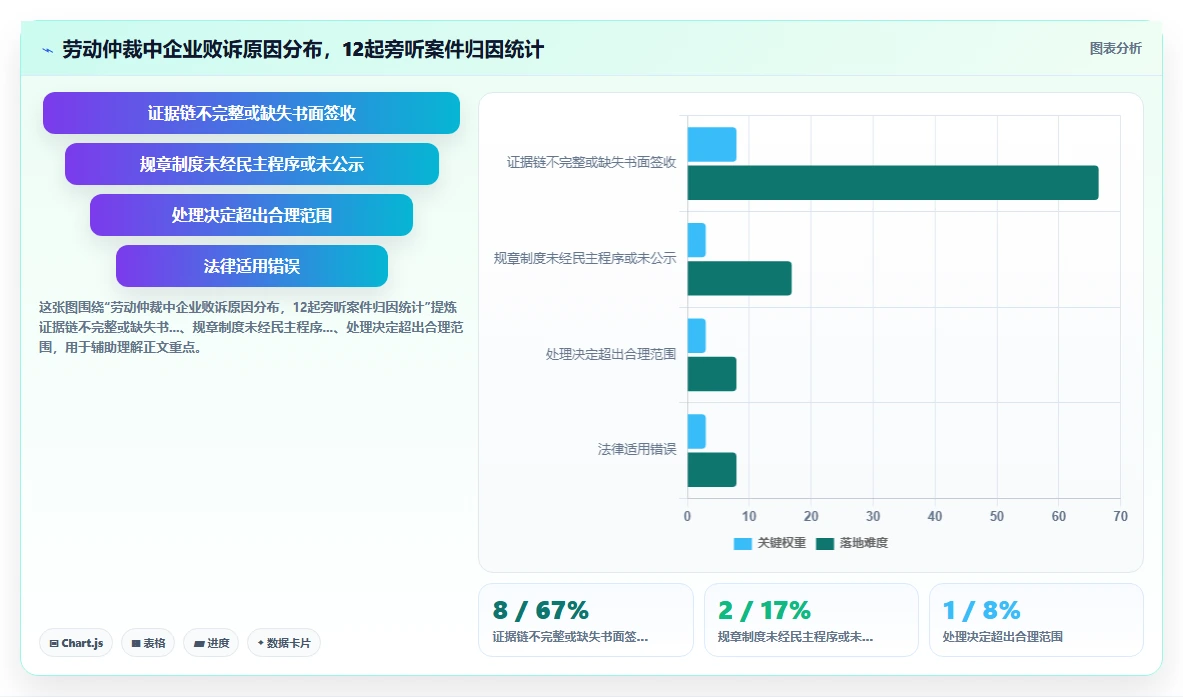Click the chart y-axis label 规章制度未经民主程序或未公示
1183x697 pixels.
tap(585, 258)
